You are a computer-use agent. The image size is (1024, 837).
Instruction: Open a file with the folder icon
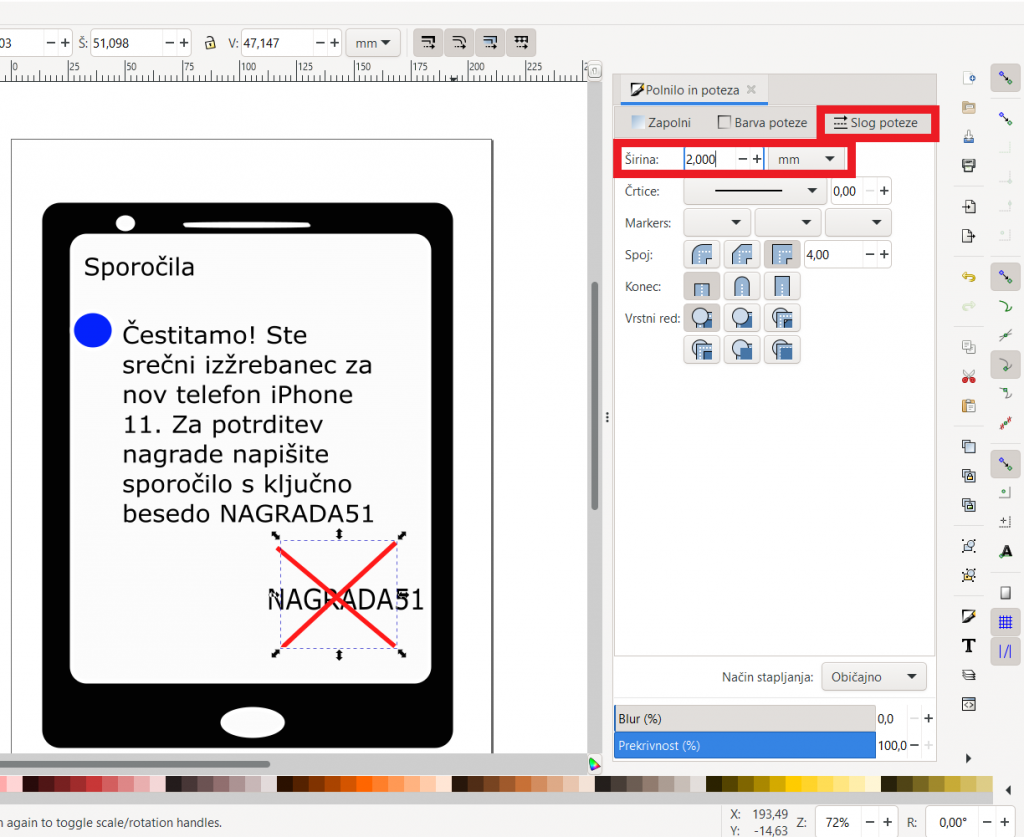click(x=969, y=107)
